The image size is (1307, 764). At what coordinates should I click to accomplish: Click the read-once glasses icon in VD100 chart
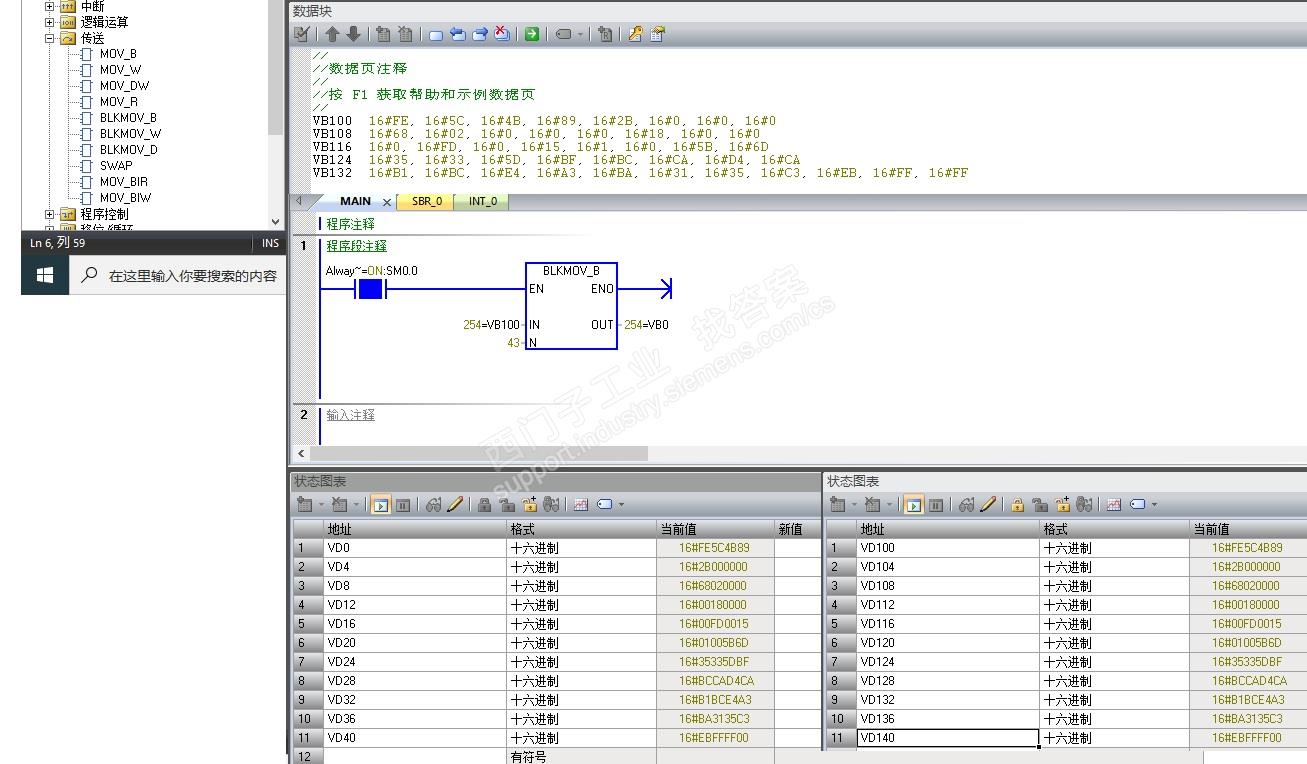pos(966,505)
